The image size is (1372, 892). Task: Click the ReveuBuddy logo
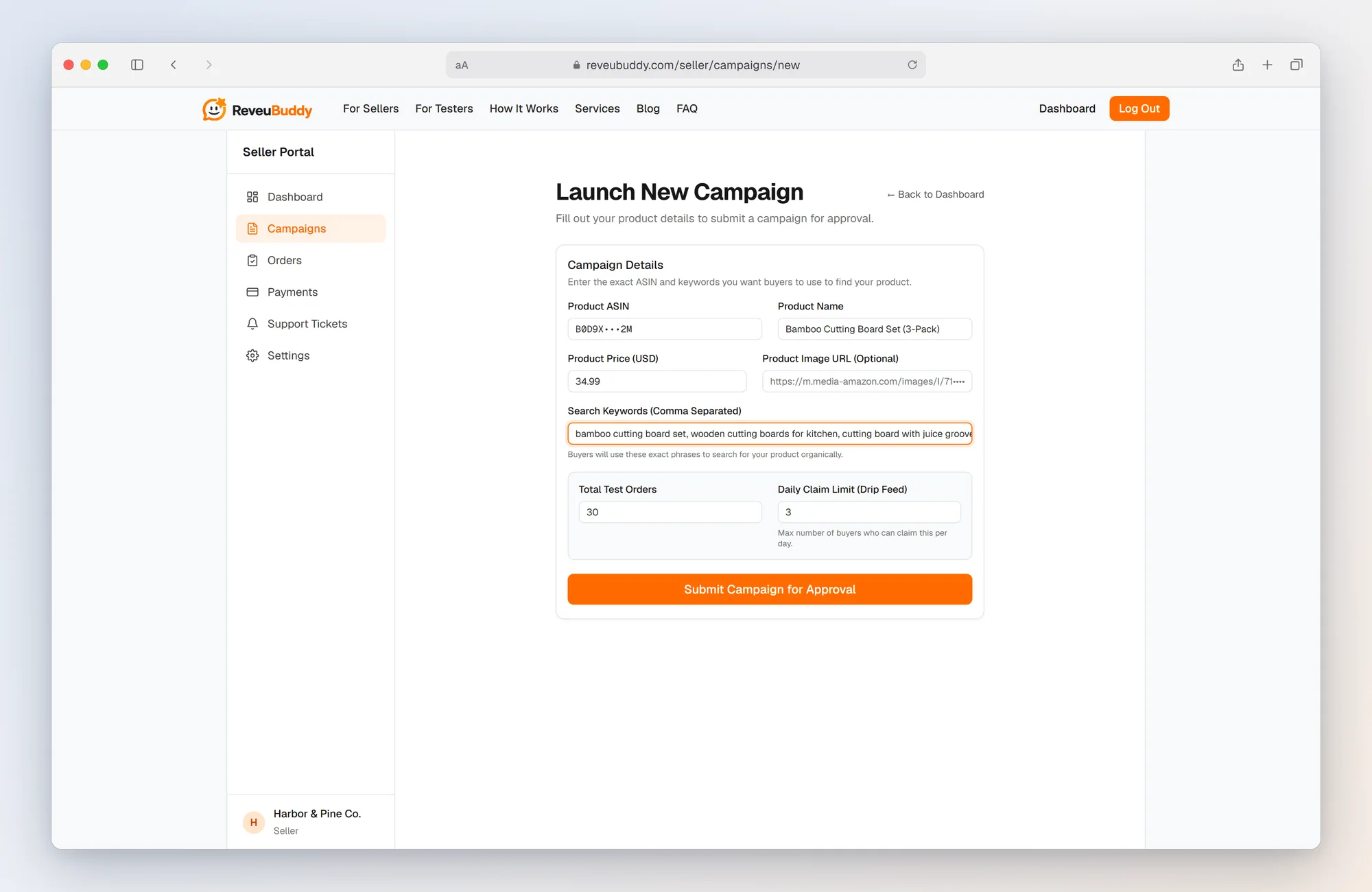(x=257, y=109)
